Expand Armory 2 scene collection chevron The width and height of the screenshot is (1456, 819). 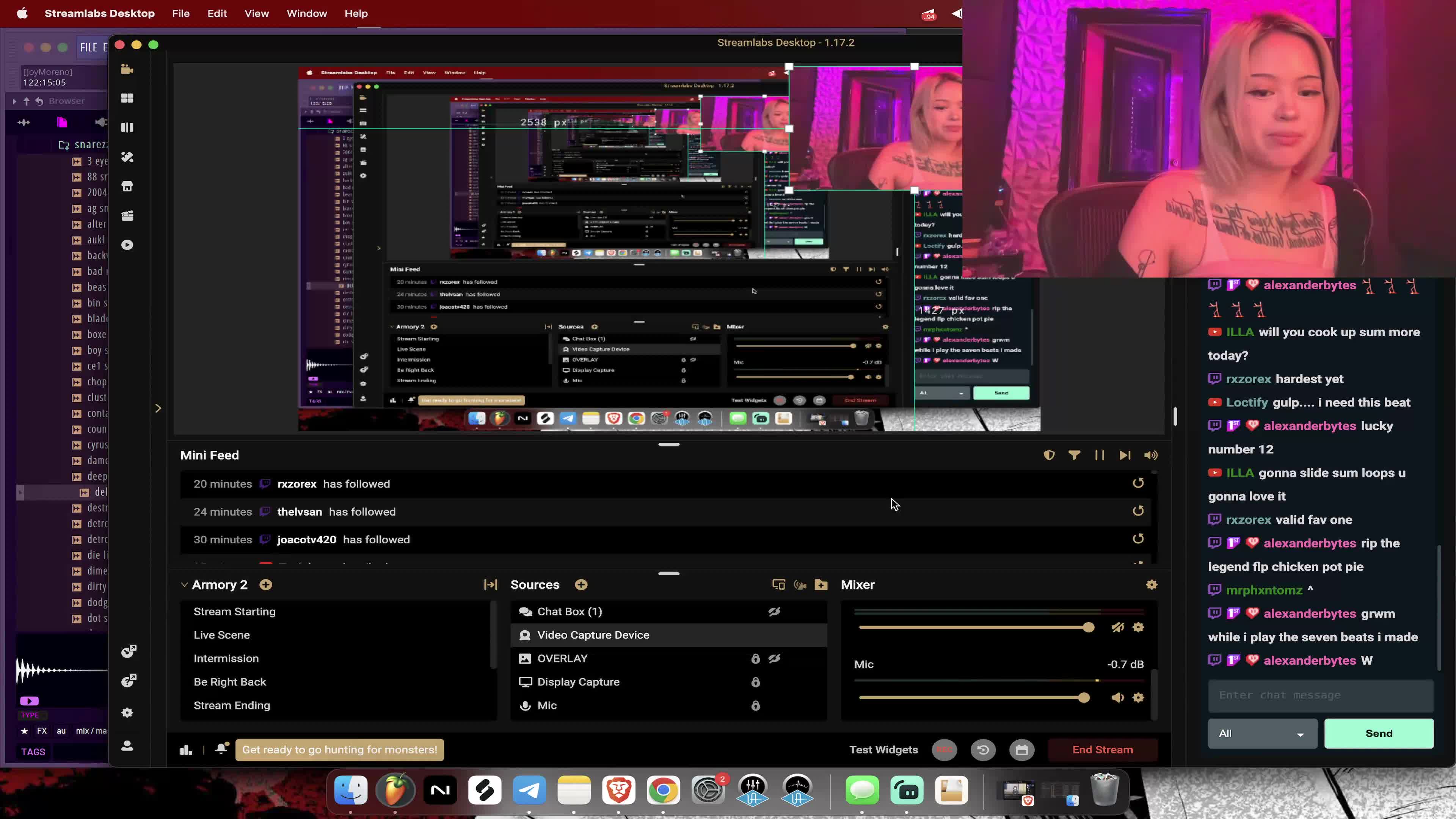(184, 584)
